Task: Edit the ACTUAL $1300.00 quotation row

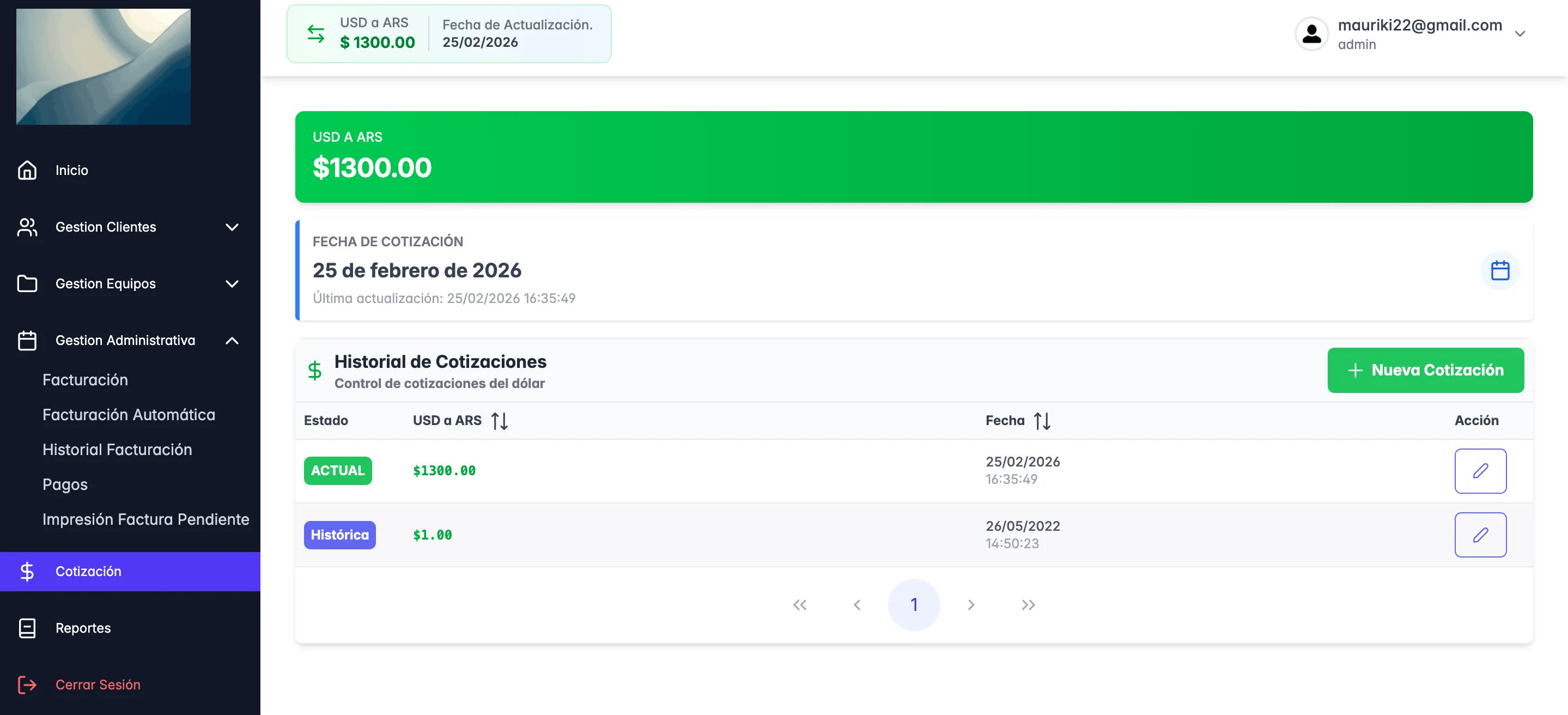Action: click(x=1480, y=471)
